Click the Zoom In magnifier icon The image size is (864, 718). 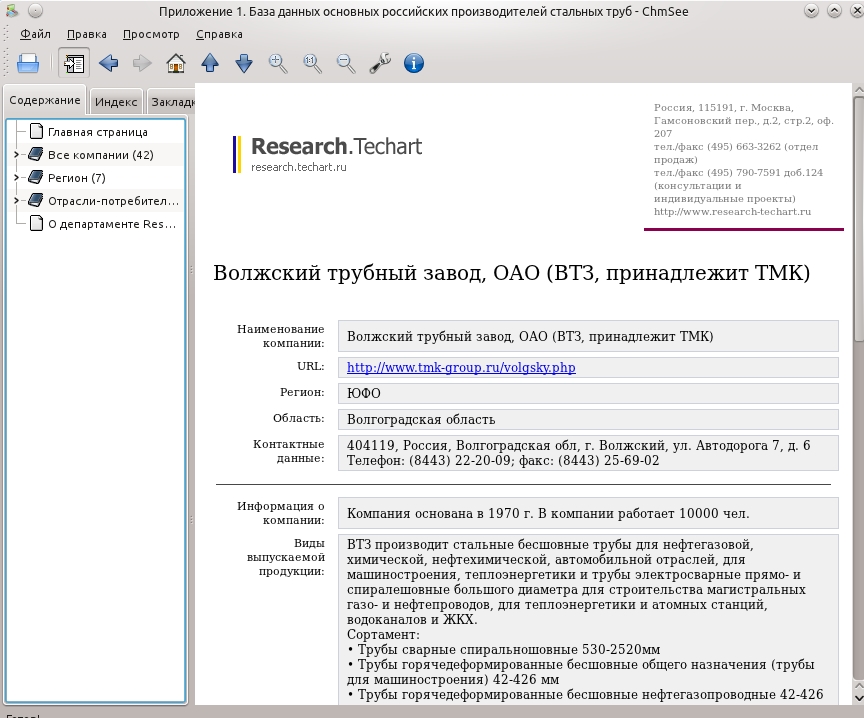coord(278,63)
